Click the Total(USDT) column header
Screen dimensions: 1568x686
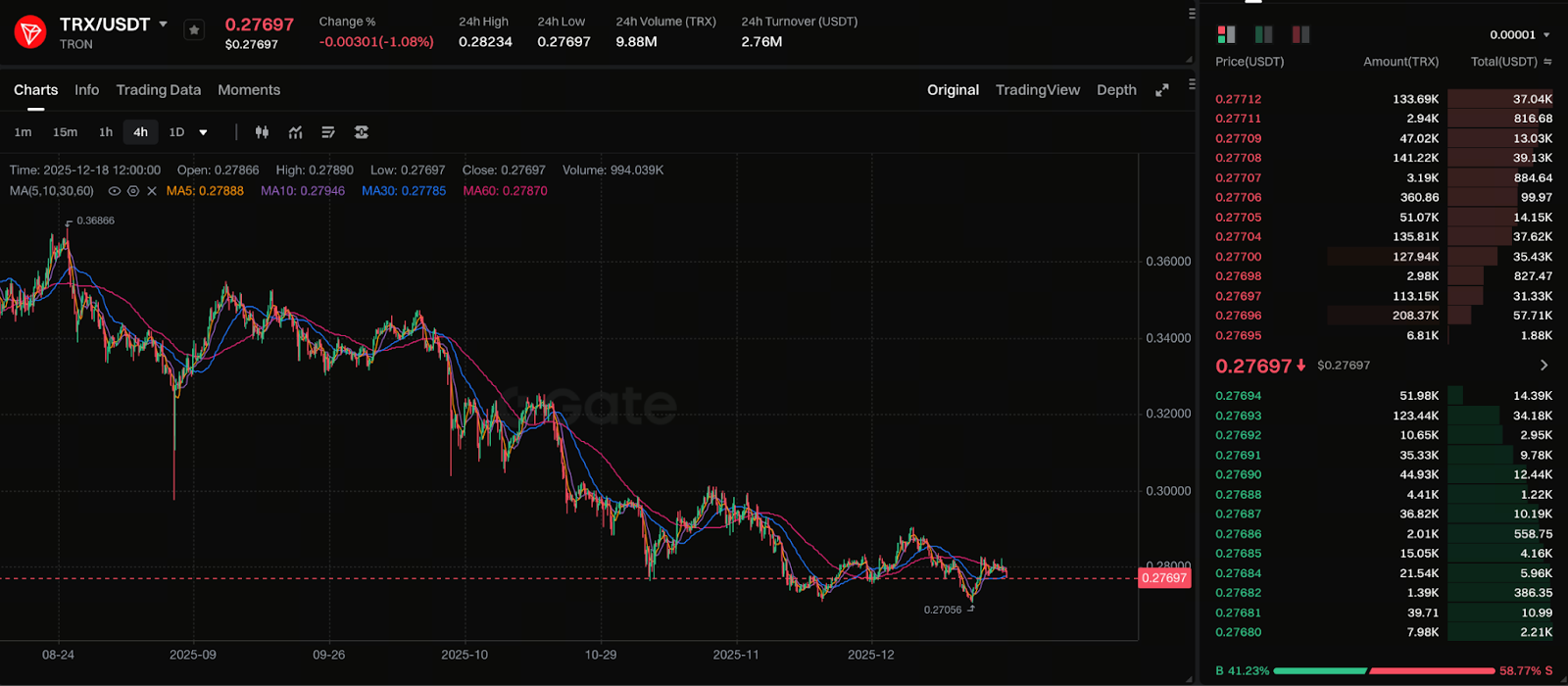pos(1504,62)
